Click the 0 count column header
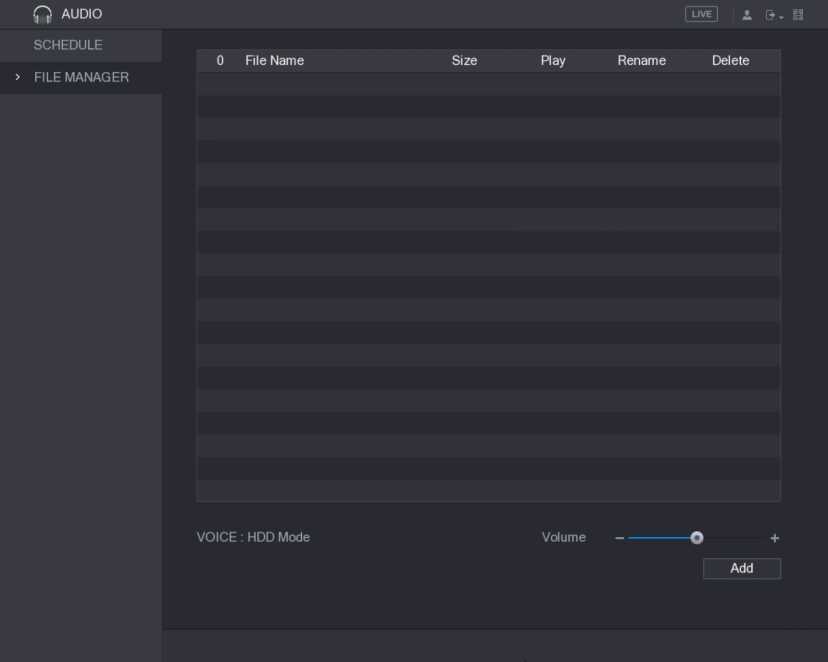 click(220, 61)
